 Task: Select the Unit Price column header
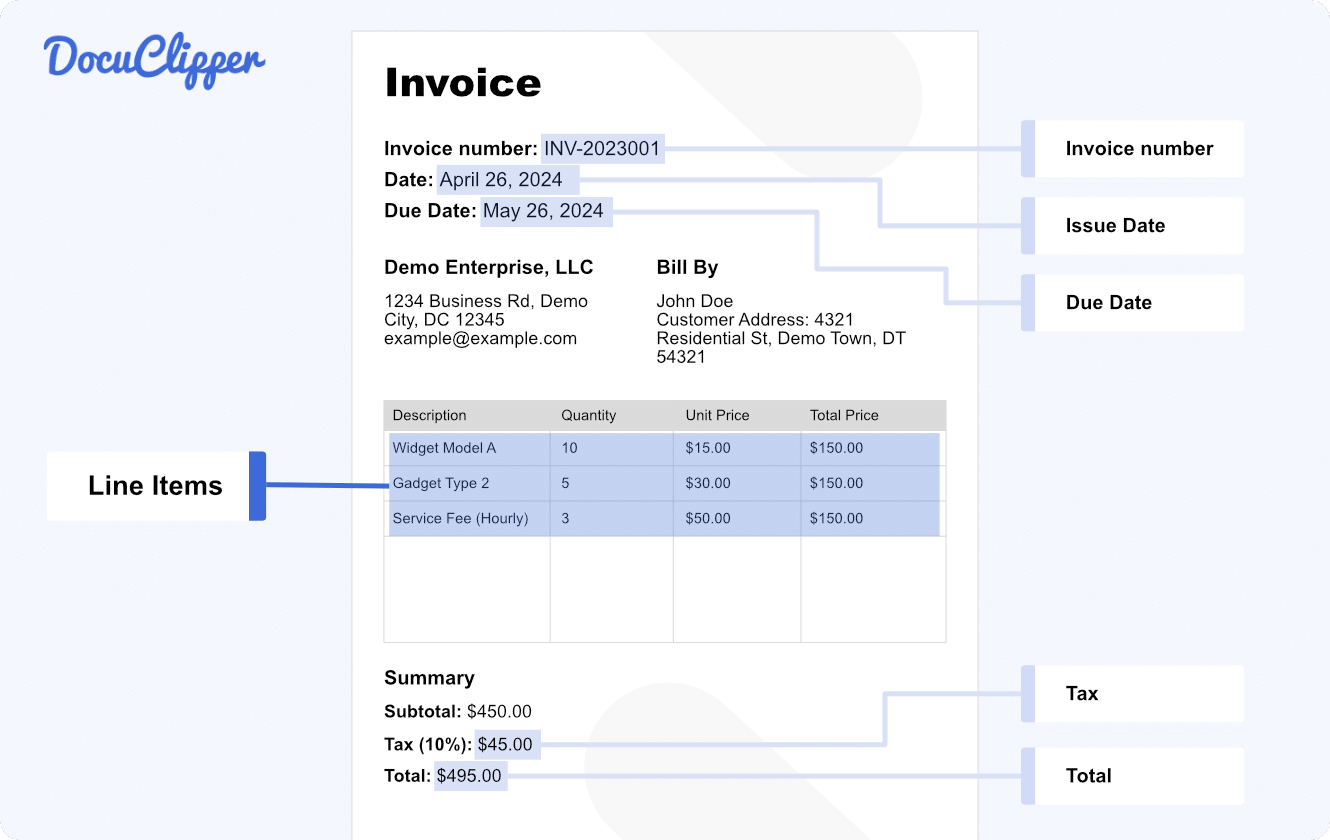(x=717, y=415)
